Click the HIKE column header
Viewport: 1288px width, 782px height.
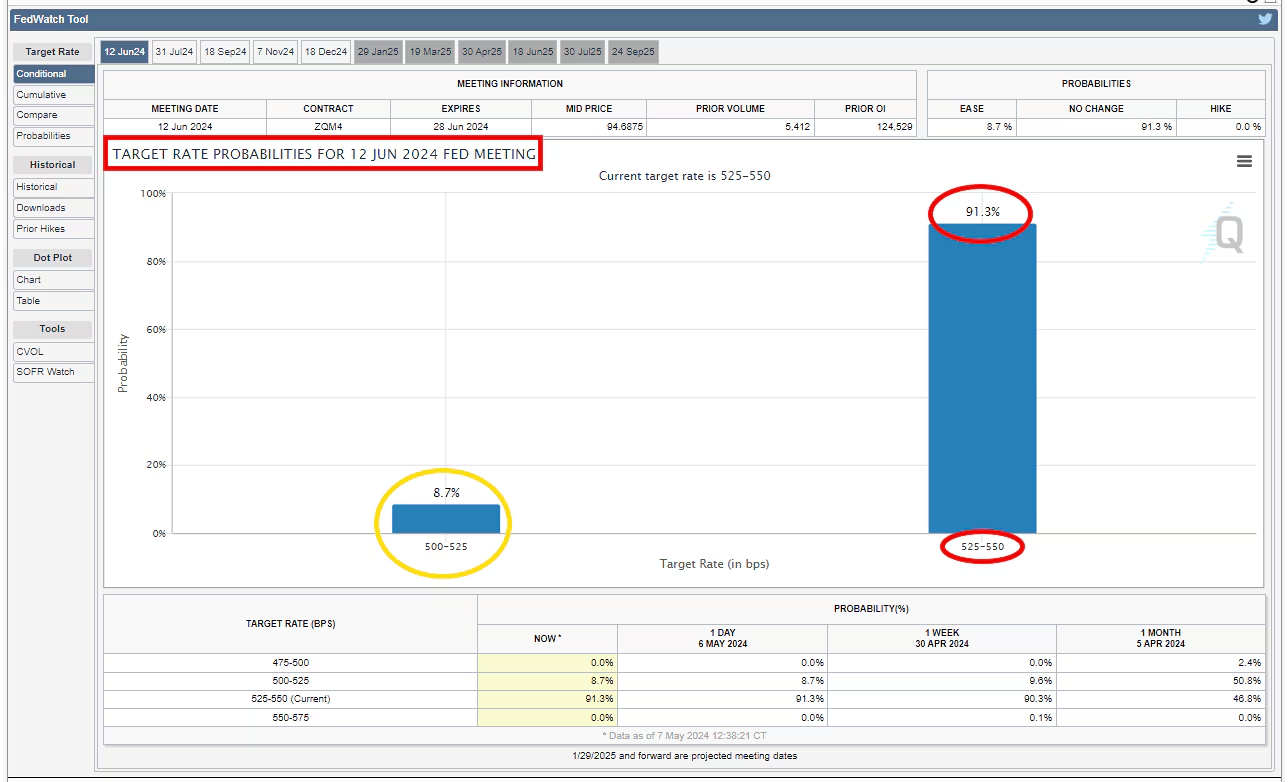point(1221,108)
